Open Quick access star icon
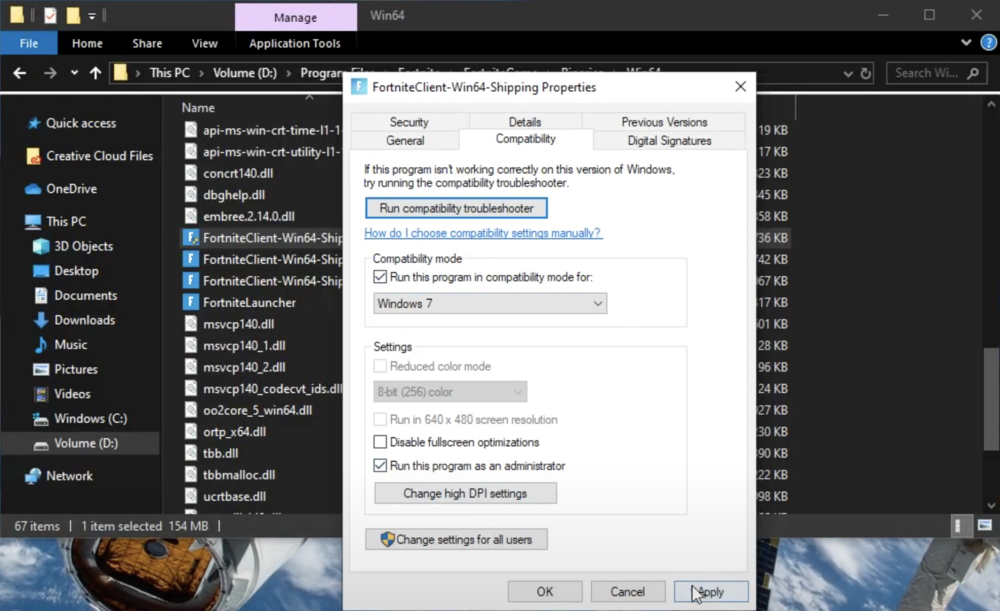Image resolution: width=1000 pixels, height=611 pixels. tap(34, 123)
